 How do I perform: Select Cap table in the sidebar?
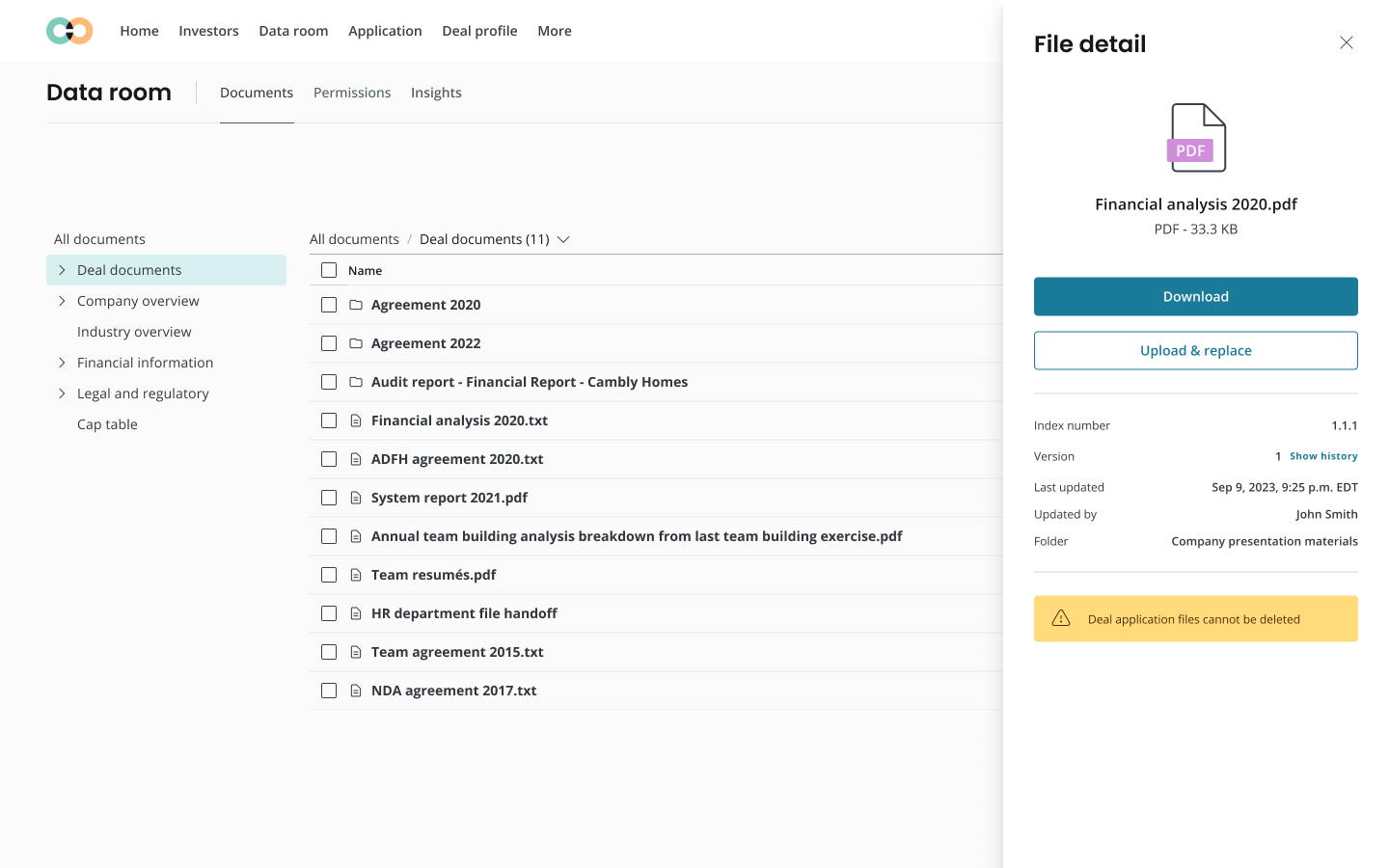[107, 424]
